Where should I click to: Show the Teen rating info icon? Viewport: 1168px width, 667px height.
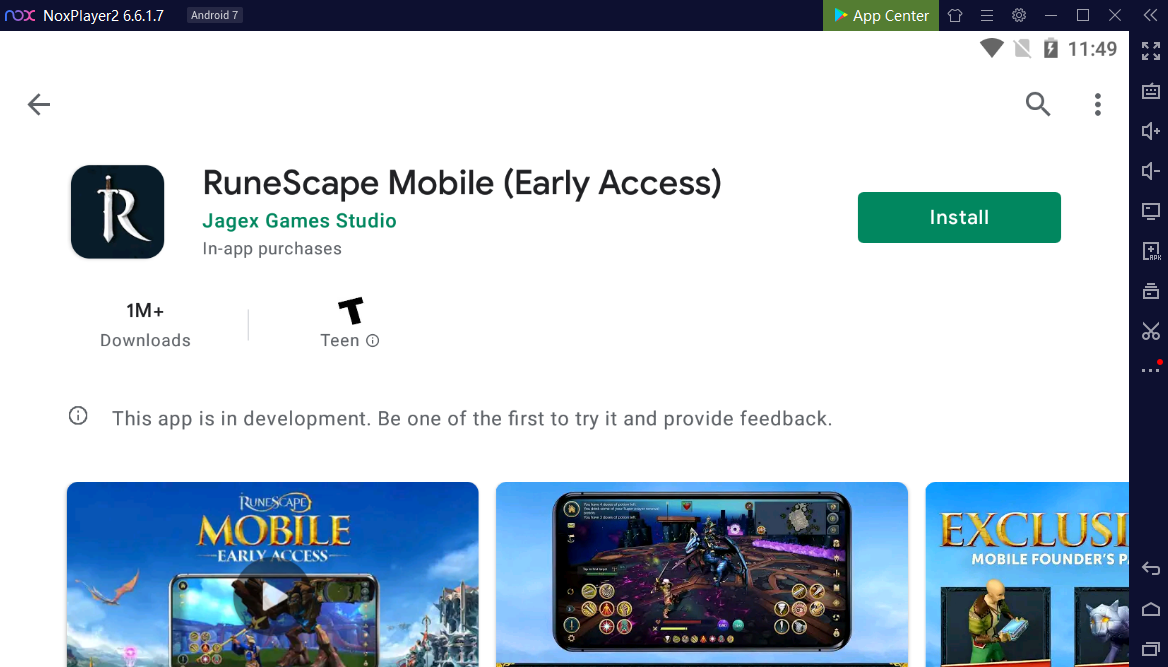point(372,341)
